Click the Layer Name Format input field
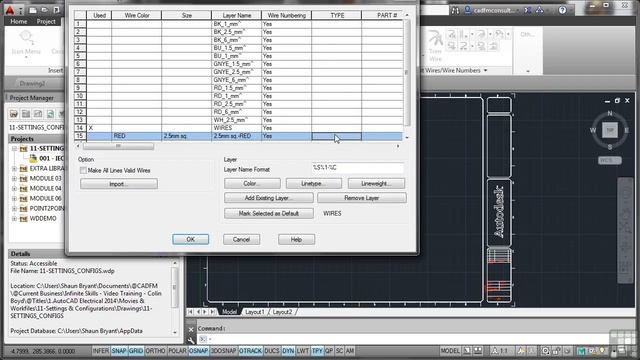Image resolution: width=640 pixels, height=360 pixels. (358, 168)
